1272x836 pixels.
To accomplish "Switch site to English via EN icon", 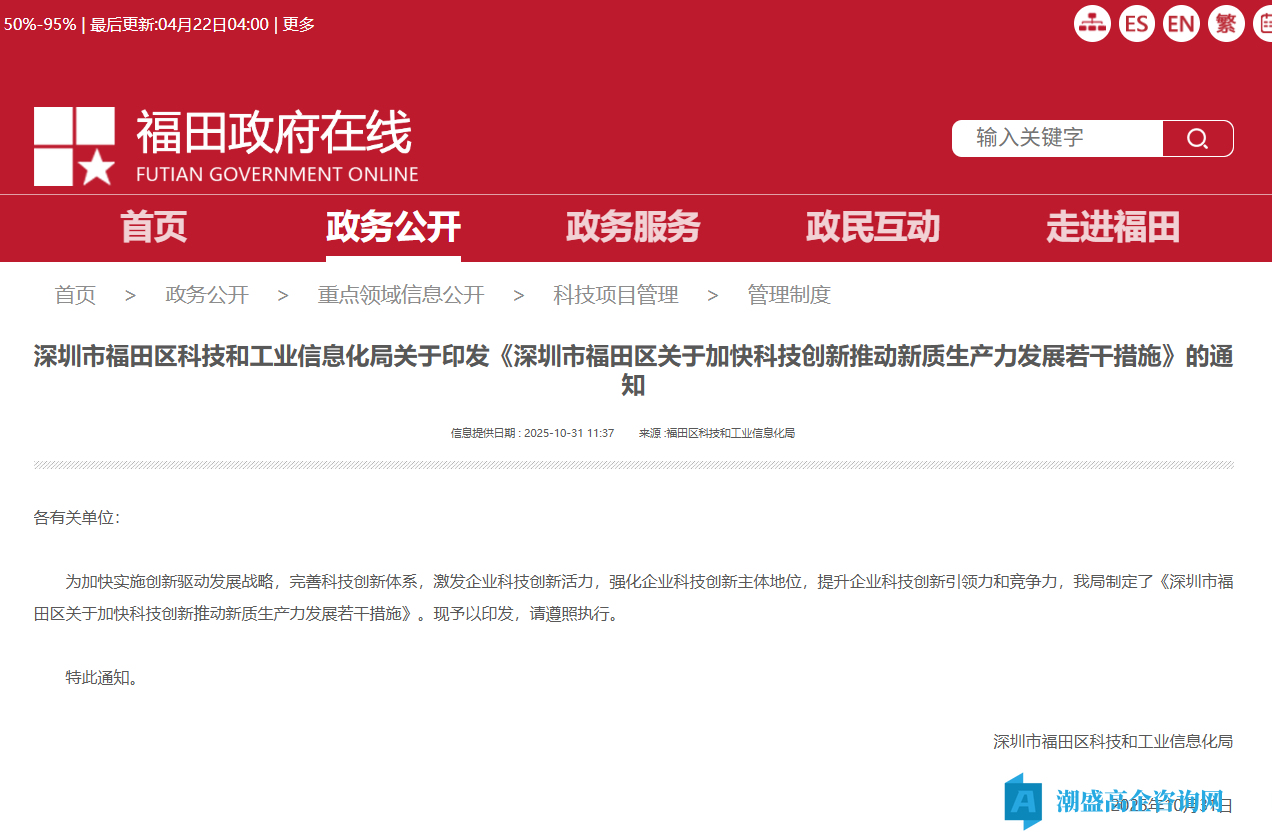I will [x=1181, y=23].
